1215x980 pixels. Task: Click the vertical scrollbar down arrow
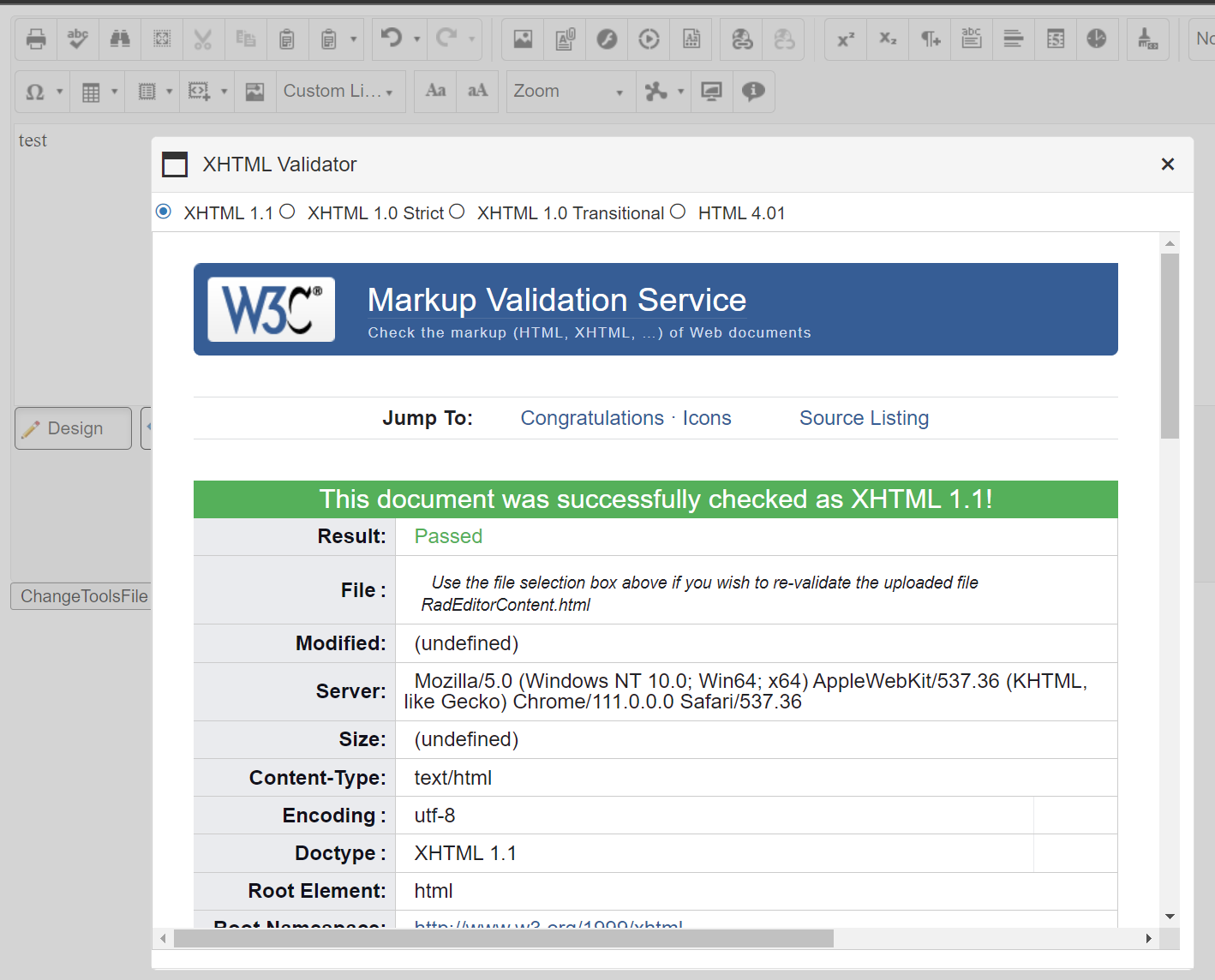pyautogui.click(x=1170, y=917)
